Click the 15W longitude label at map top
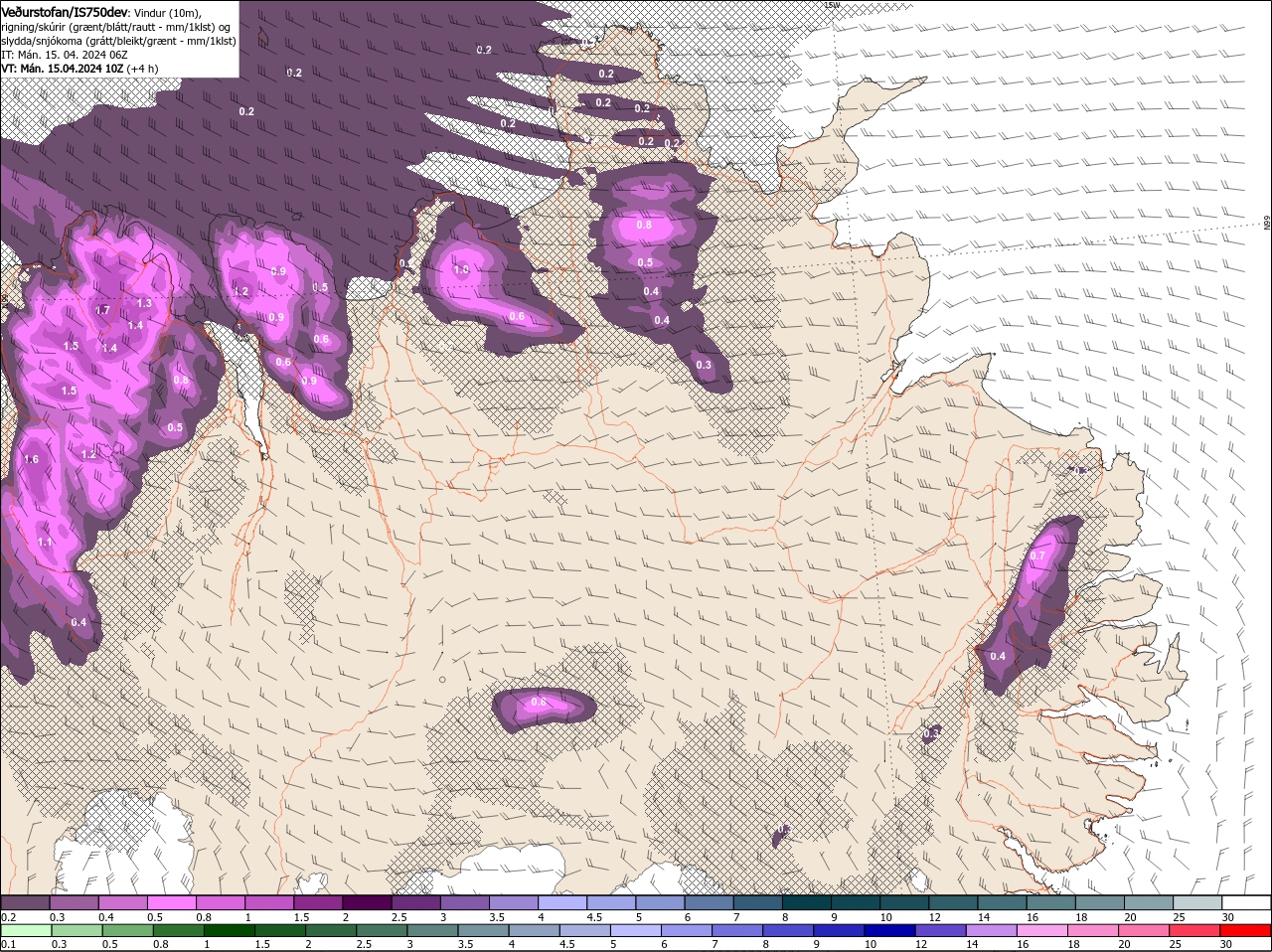The height and width of the screenshot is (952, 1272). [x=832, y=5]
